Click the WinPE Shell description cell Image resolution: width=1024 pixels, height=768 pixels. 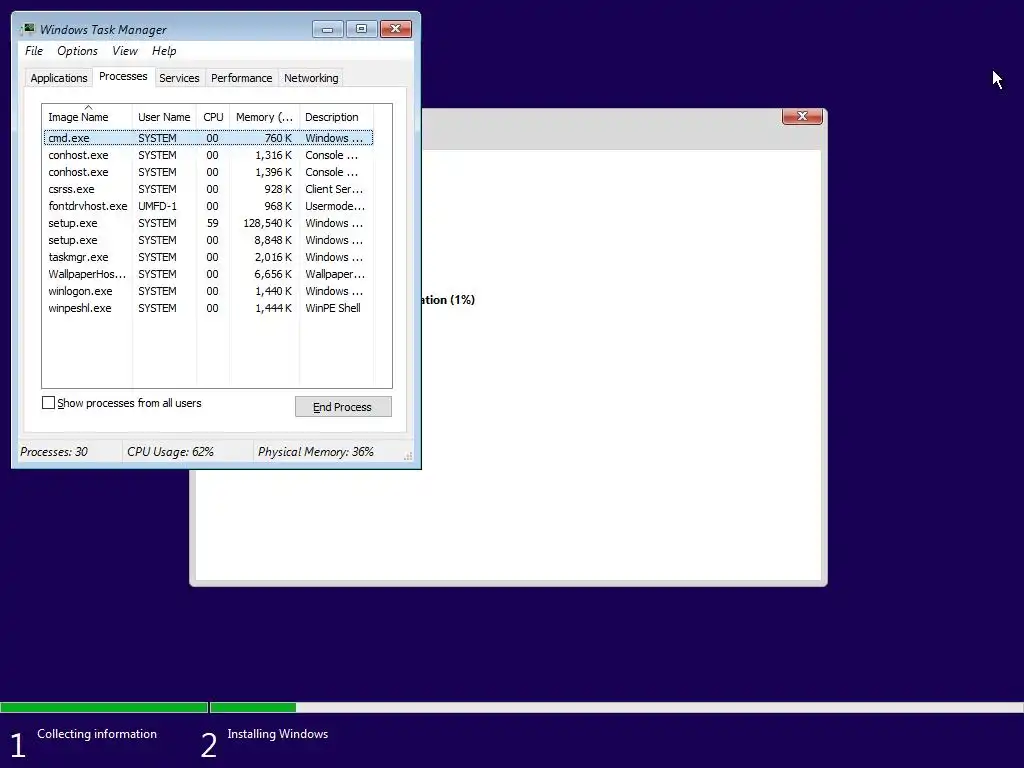pyautogui.click(x=333, y=308)
